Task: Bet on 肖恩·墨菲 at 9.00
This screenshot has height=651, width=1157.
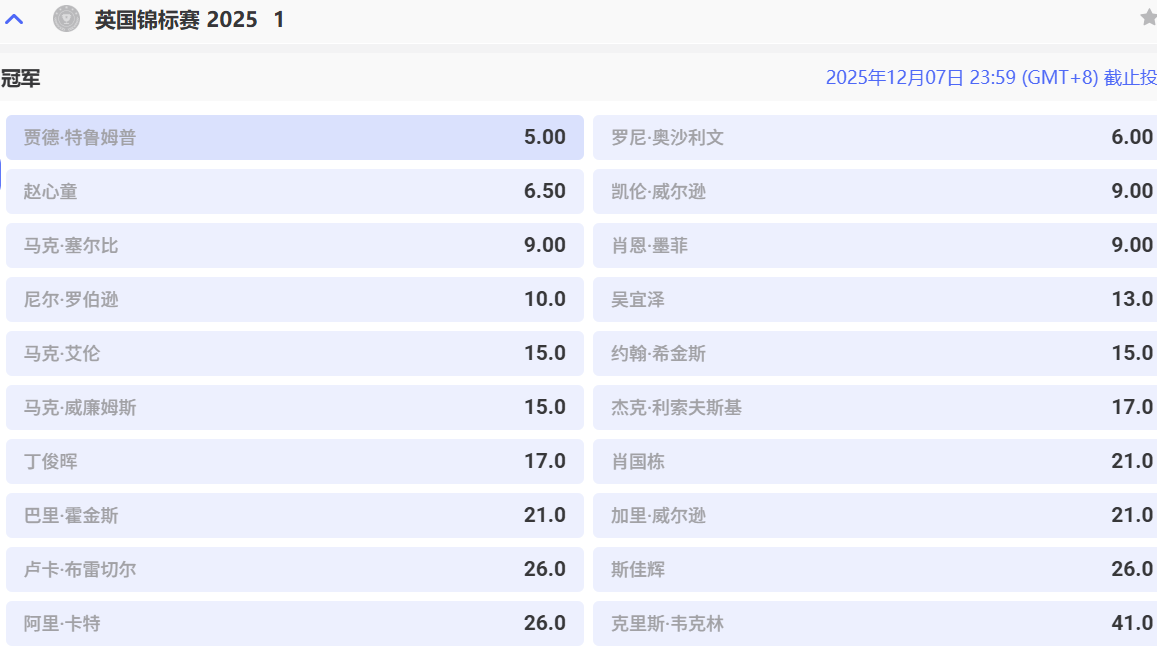Action: (x=875, y=245)
